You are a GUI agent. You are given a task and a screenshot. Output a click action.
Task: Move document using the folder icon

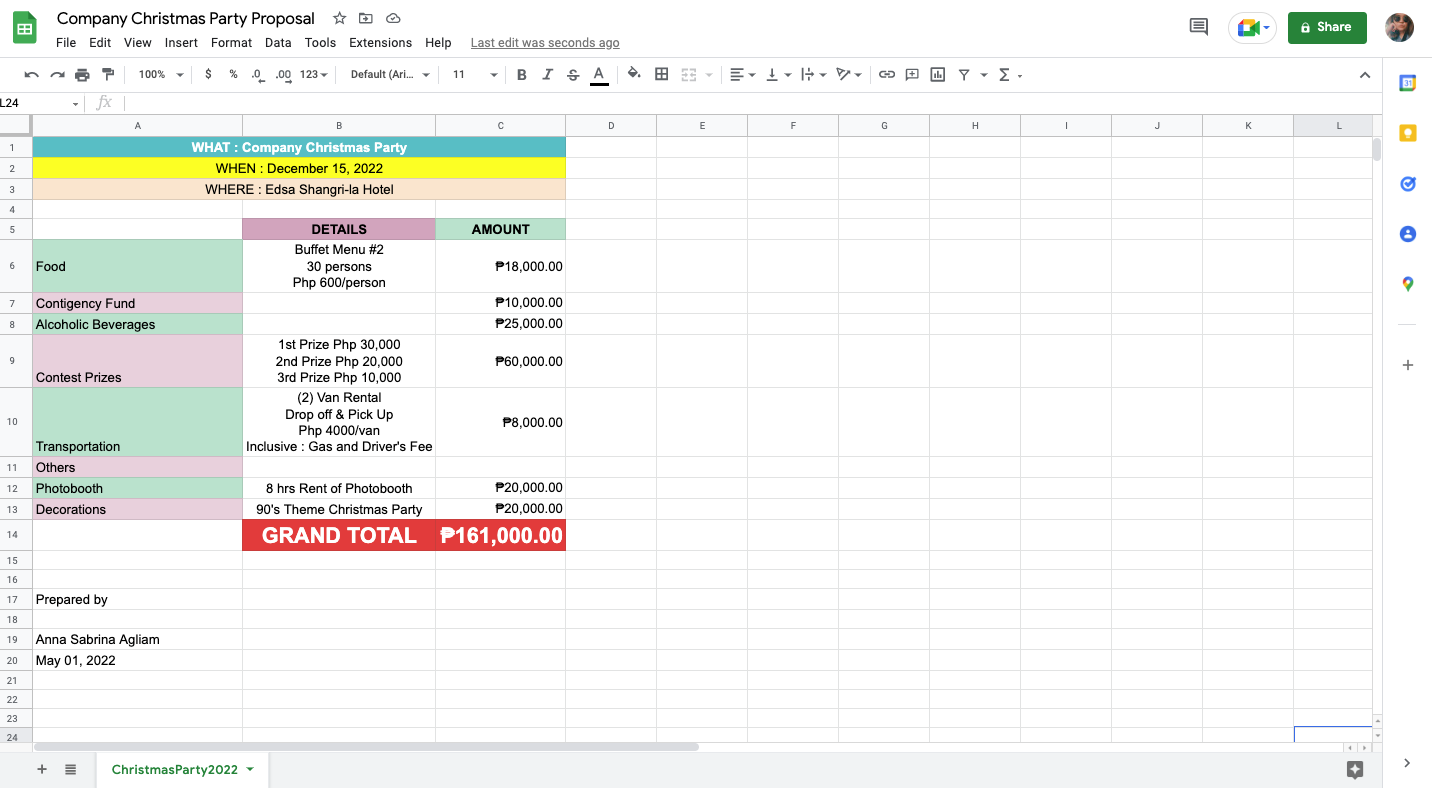pos(366,19)
